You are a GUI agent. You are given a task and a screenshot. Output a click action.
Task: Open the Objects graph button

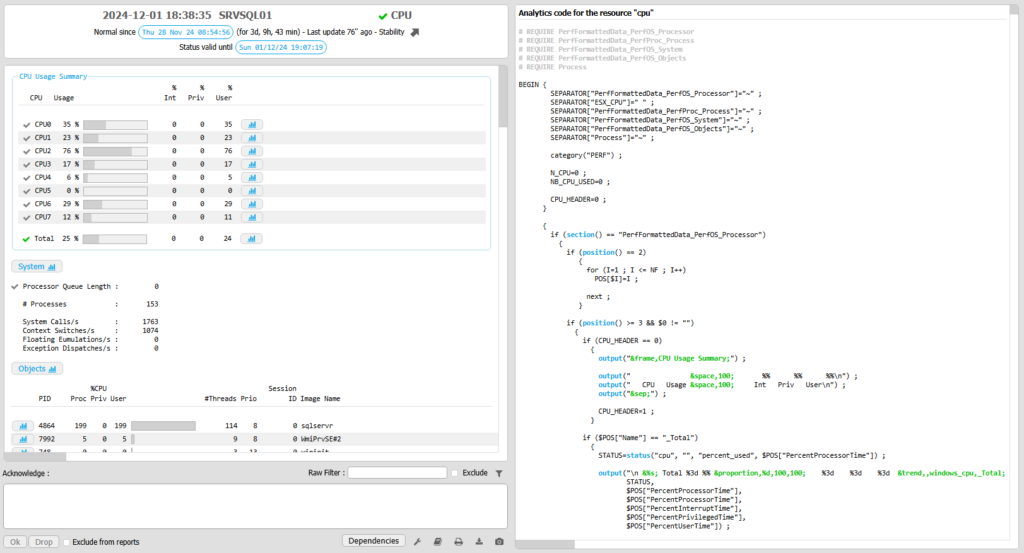pos(37,369)
